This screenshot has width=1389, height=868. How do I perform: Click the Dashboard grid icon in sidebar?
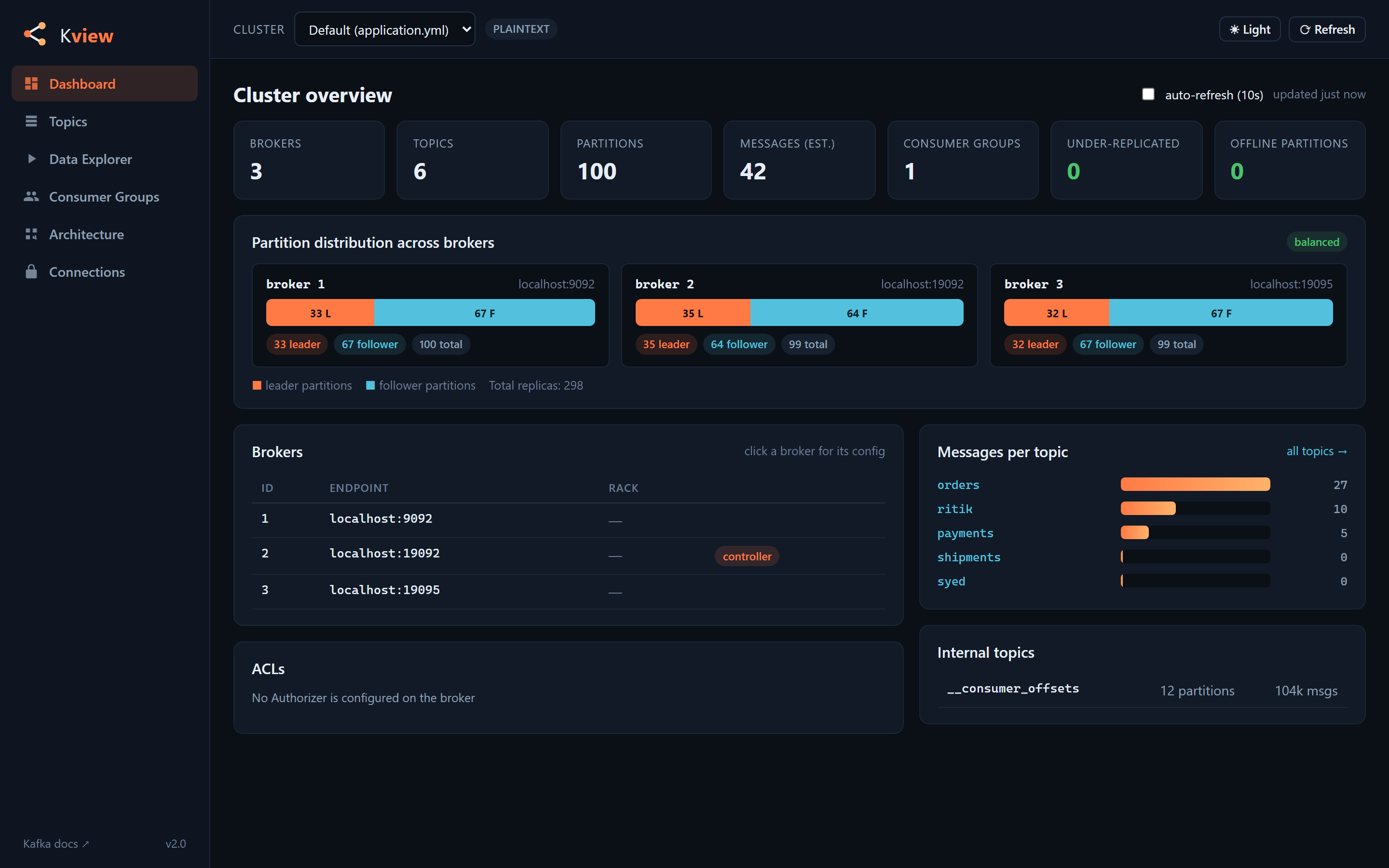coord(31,84)
